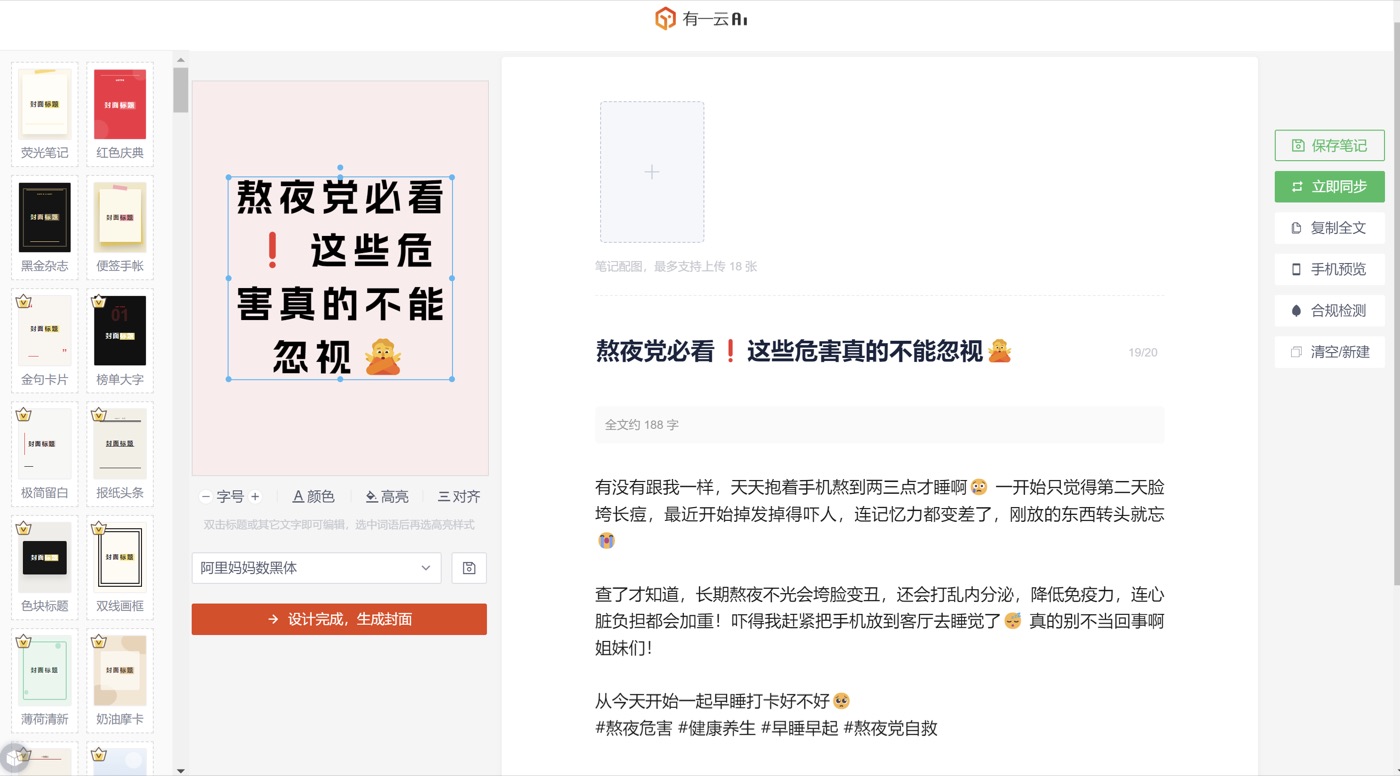This screenshot has width=1400, height=776.
Task: Click the hashtag line starting with #熬夜危害
Action: [x=766, y=728]
